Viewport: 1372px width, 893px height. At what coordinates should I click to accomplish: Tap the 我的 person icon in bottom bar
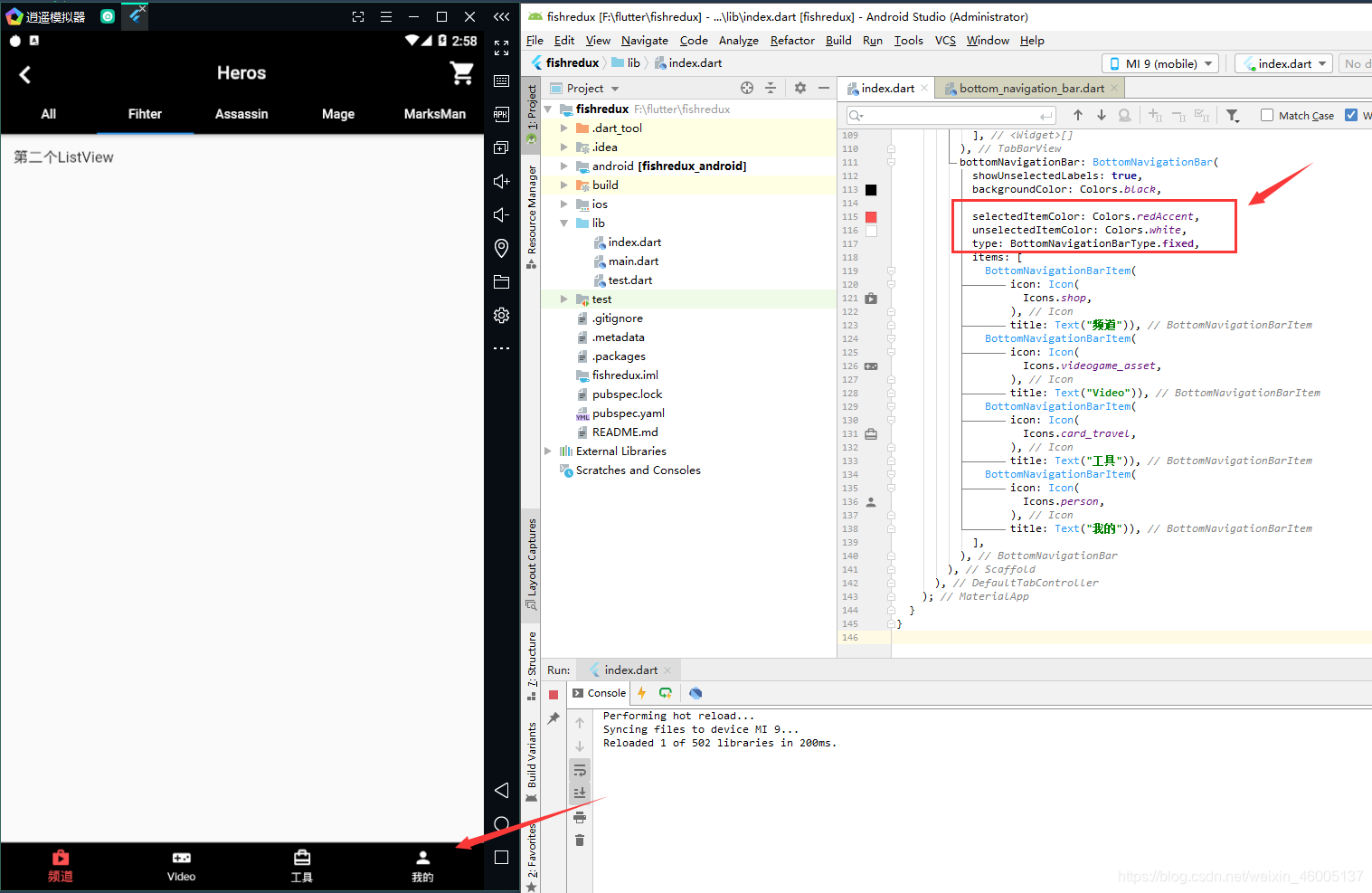pyautogui.click(x=422, y=857)
